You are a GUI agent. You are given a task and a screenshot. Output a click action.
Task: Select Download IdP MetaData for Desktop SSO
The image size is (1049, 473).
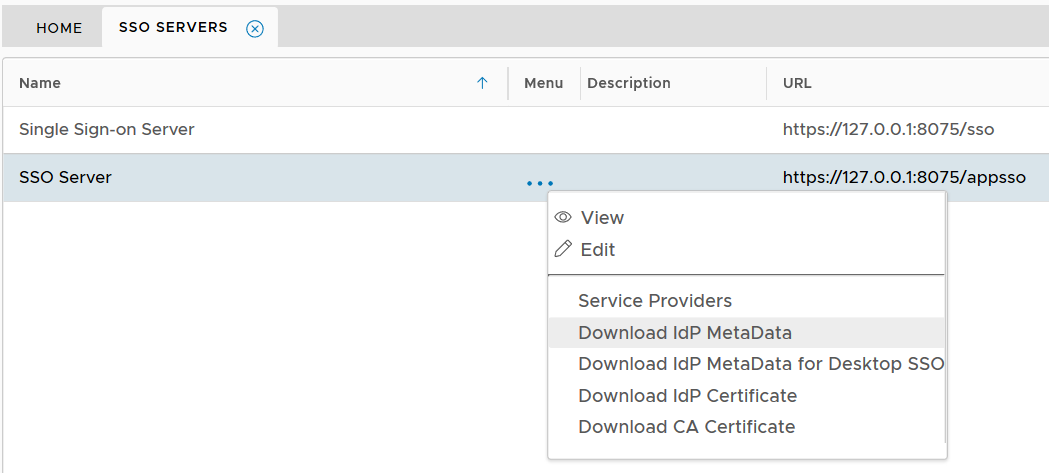[760, 364]
